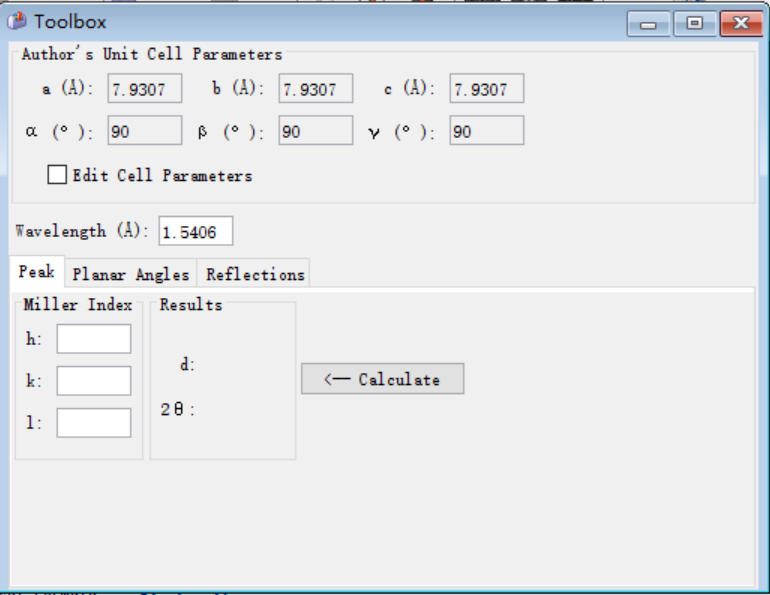Image resolution: width=770 pixels, height=595 pixels.
Task: Click the Miller index h field
Action: coord(94,339)
